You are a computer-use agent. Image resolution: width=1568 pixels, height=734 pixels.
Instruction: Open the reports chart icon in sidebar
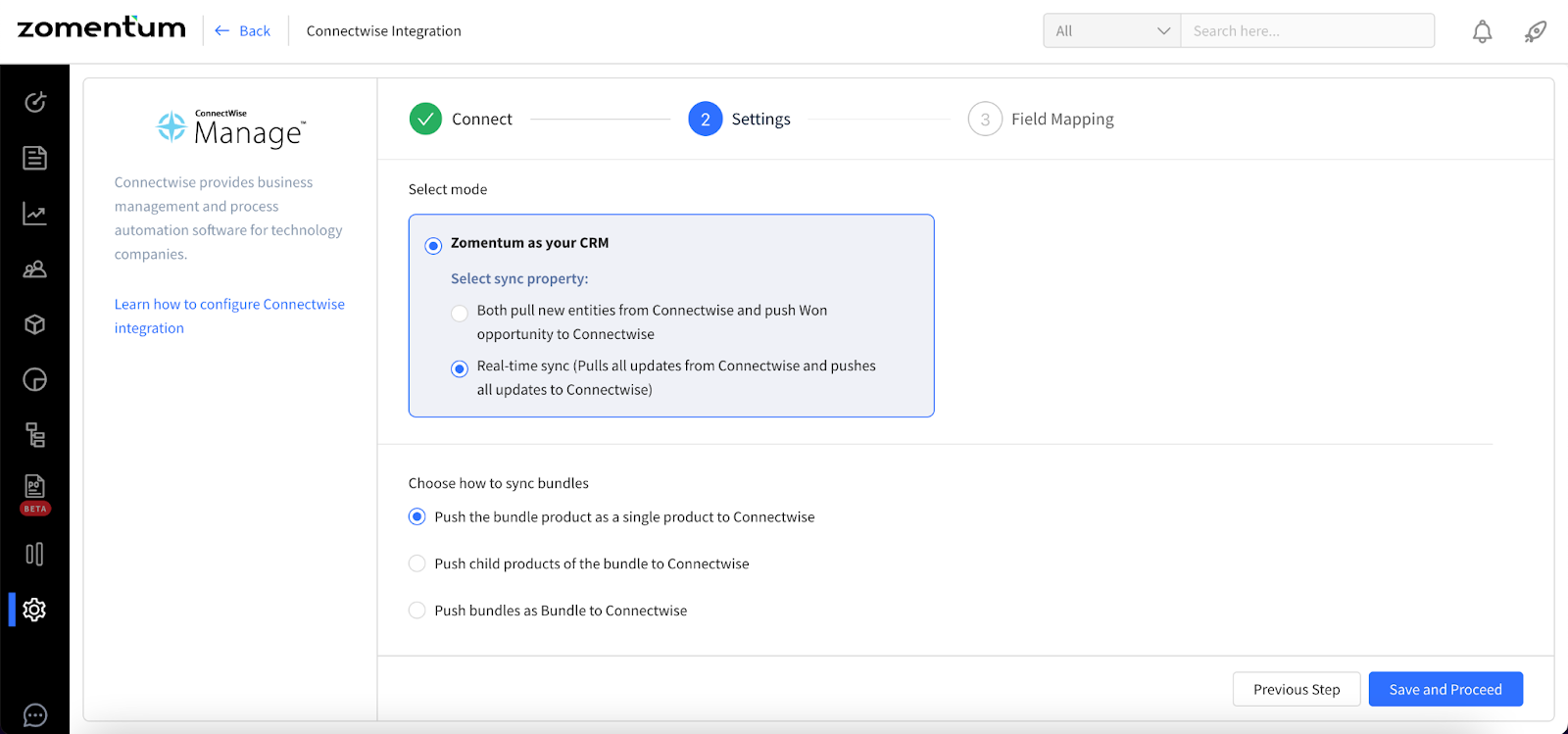click(x=35, y=214)
